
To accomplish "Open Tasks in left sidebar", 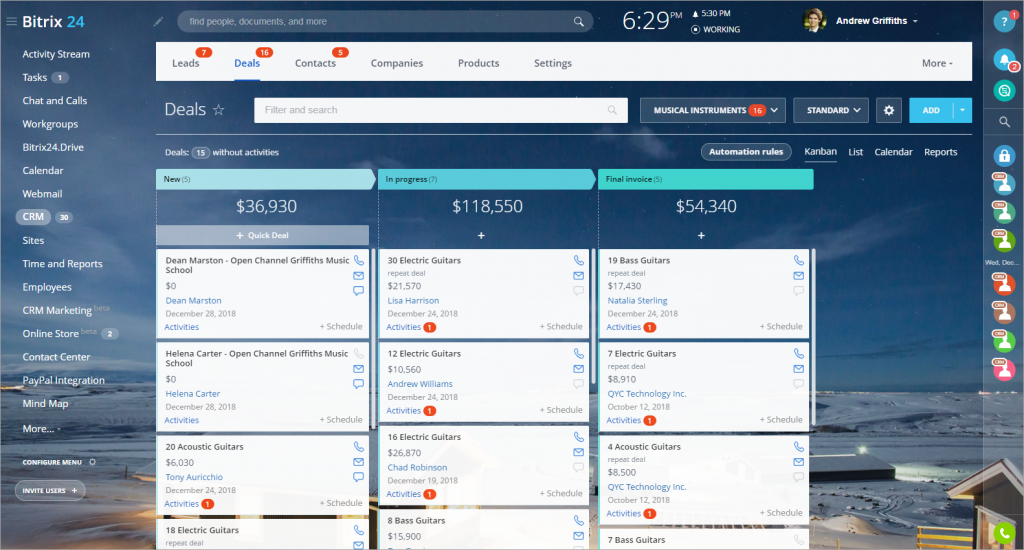I will click(35, 77).
